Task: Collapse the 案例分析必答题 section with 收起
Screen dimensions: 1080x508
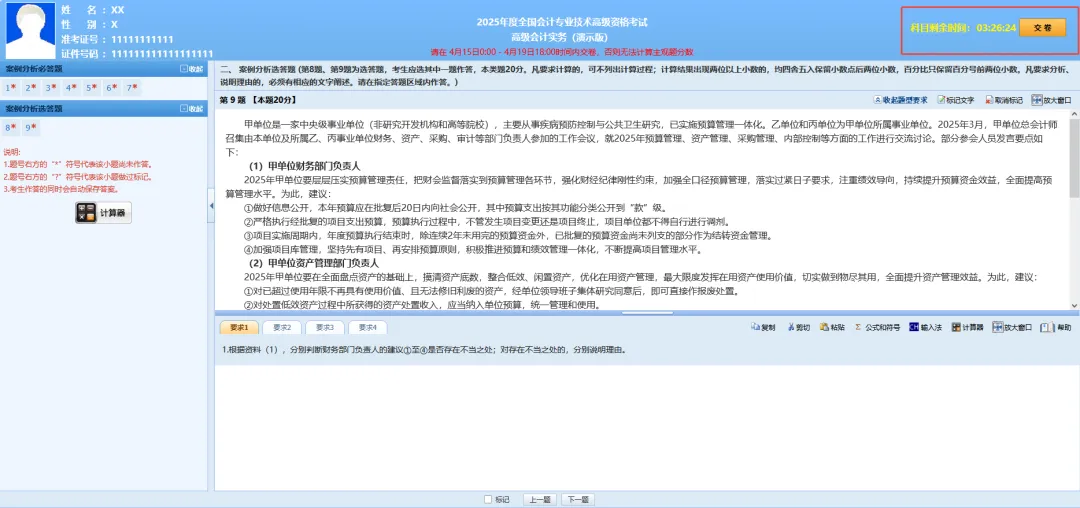Action: click(191, 69)
